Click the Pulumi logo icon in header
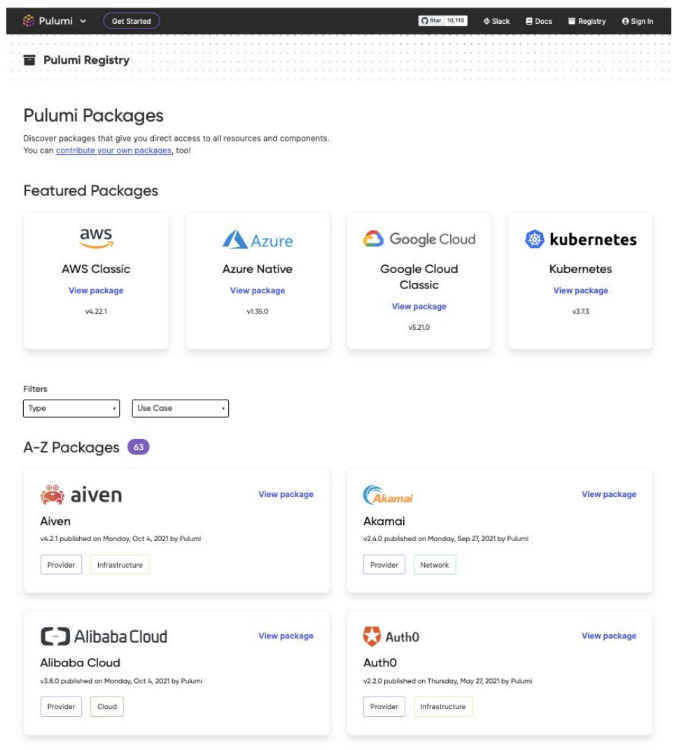Image resolution: width=676 pixels, height=750 pixels. point(29,21)
